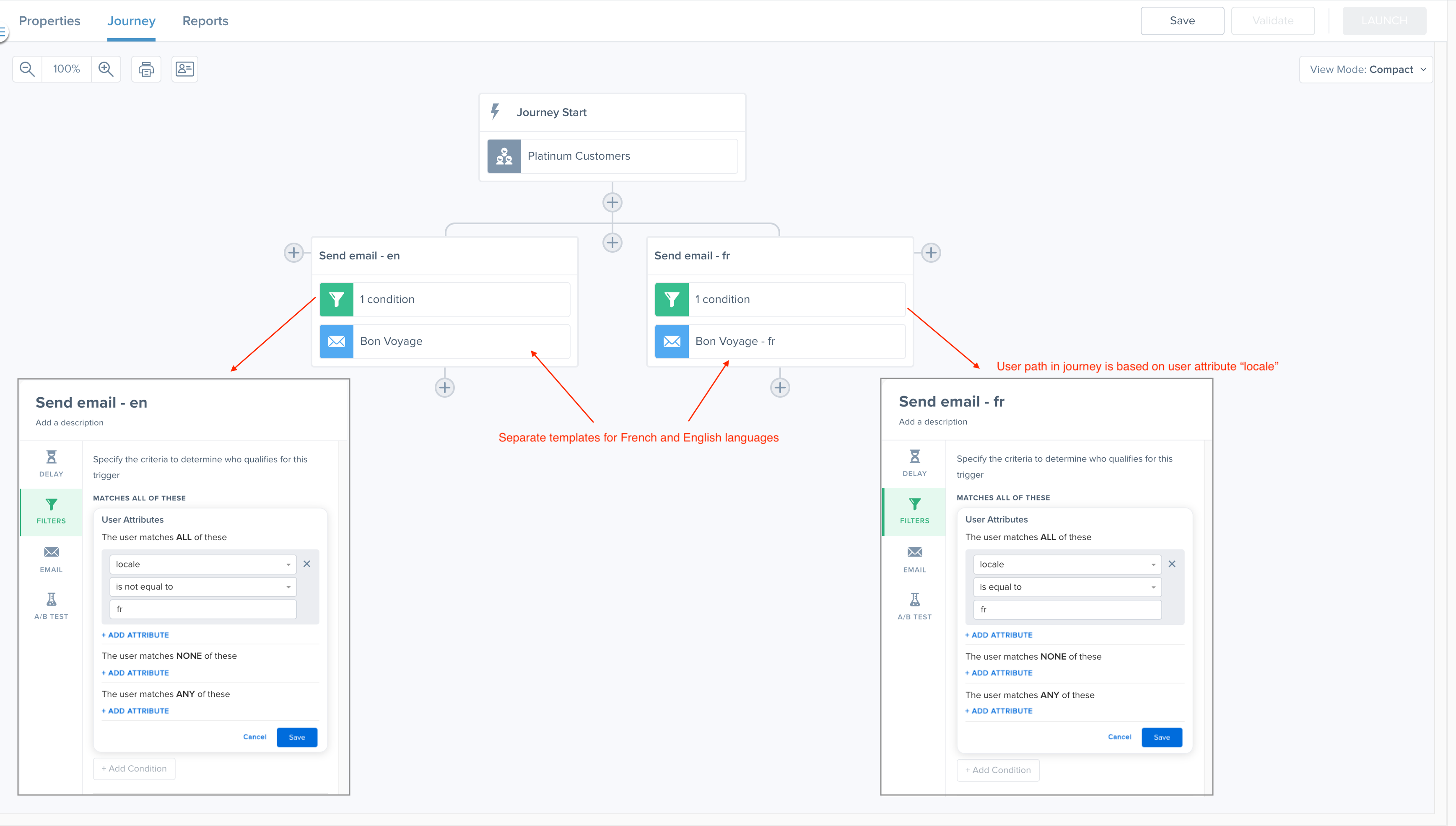Click the Save button in top bar
This screenshot has width=1456, height=826.
(1182, 21)
